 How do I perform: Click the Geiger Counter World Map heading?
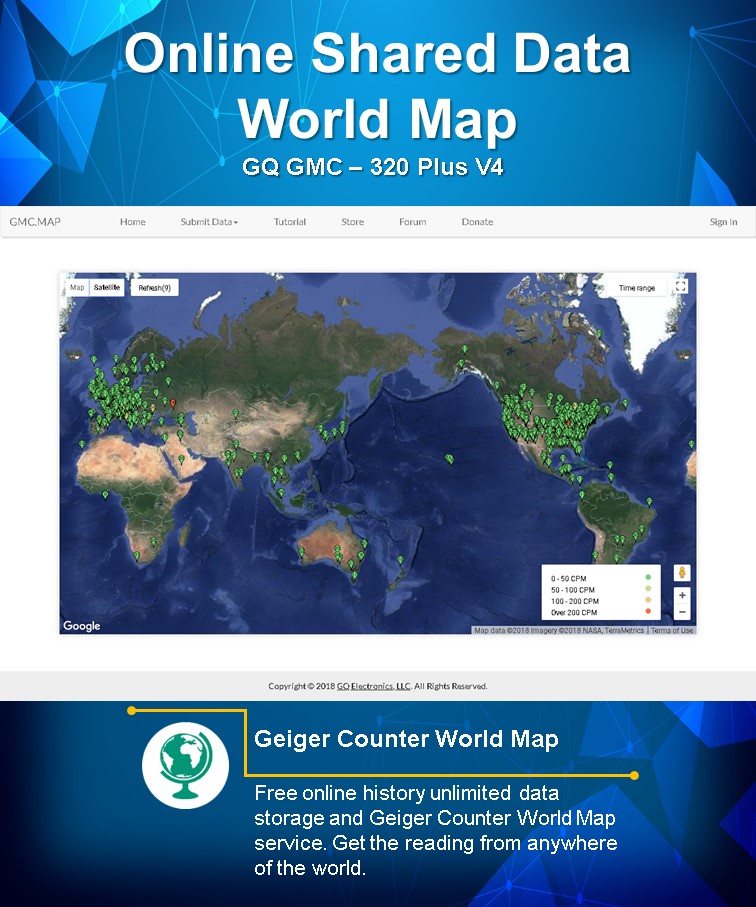[406, 739]
